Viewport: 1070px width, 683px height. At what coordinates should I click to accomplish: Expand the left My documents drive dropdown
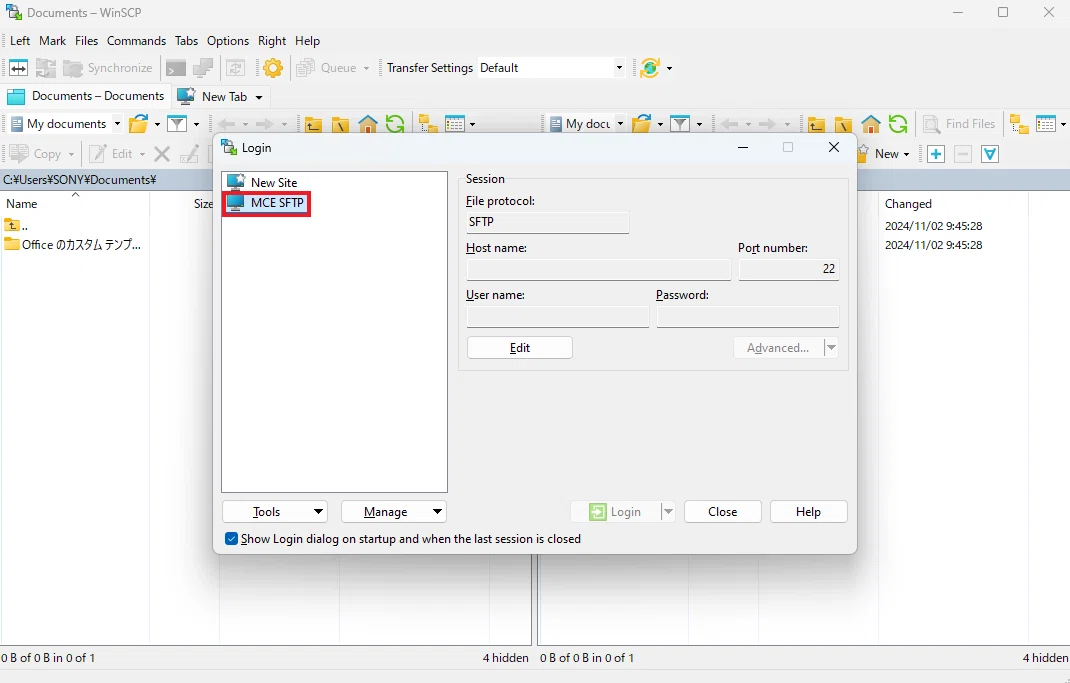(117, 123)
